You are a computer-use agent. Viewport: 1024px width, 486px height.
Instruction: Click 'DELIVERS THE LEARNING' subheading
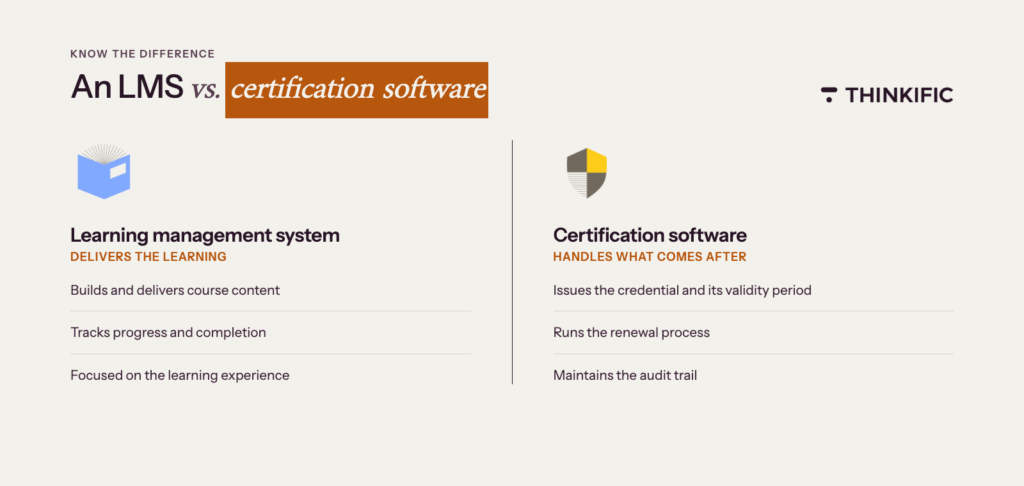tap(148, 257)
